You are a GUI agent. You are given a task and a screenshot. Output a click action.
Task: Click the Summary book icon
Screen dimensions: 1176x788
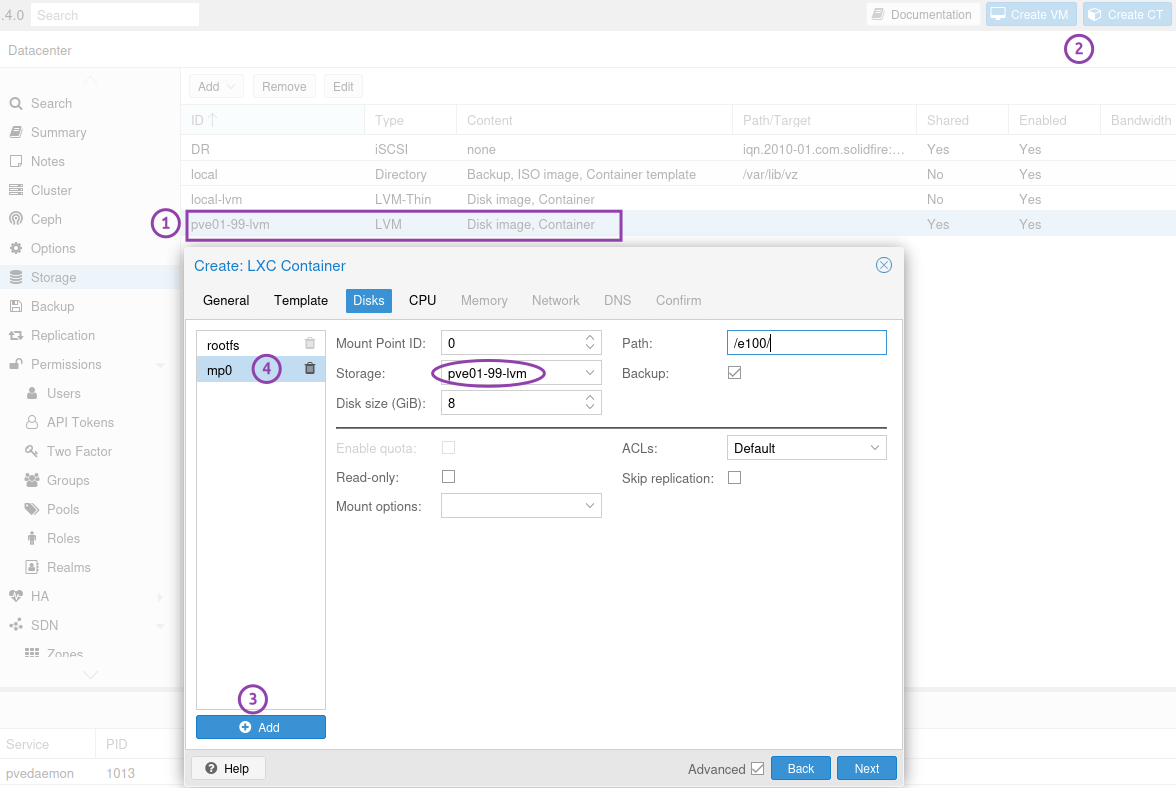tap(16, 132)
